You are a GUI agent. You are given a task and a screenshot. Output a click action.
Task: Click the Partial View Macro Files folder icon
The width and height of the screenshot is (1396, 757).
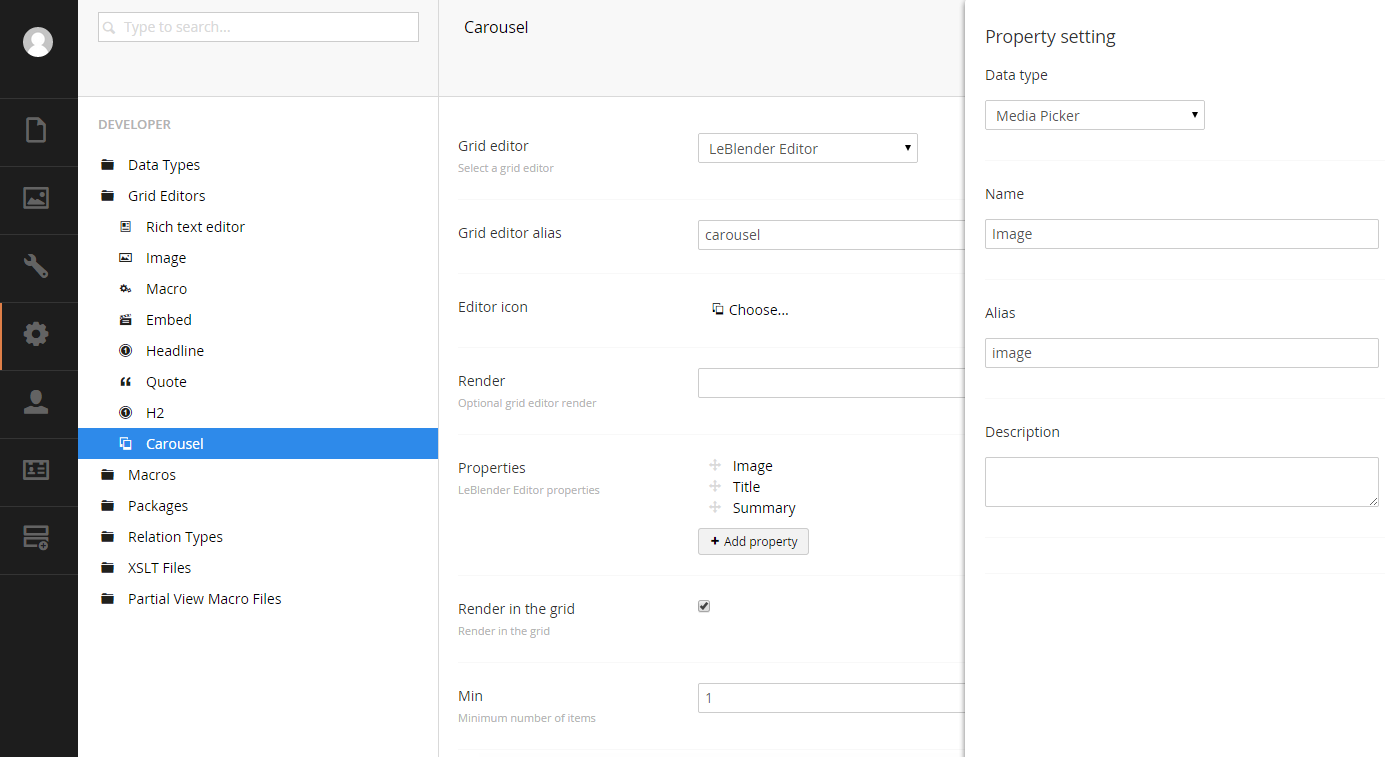tap(107, 599)
